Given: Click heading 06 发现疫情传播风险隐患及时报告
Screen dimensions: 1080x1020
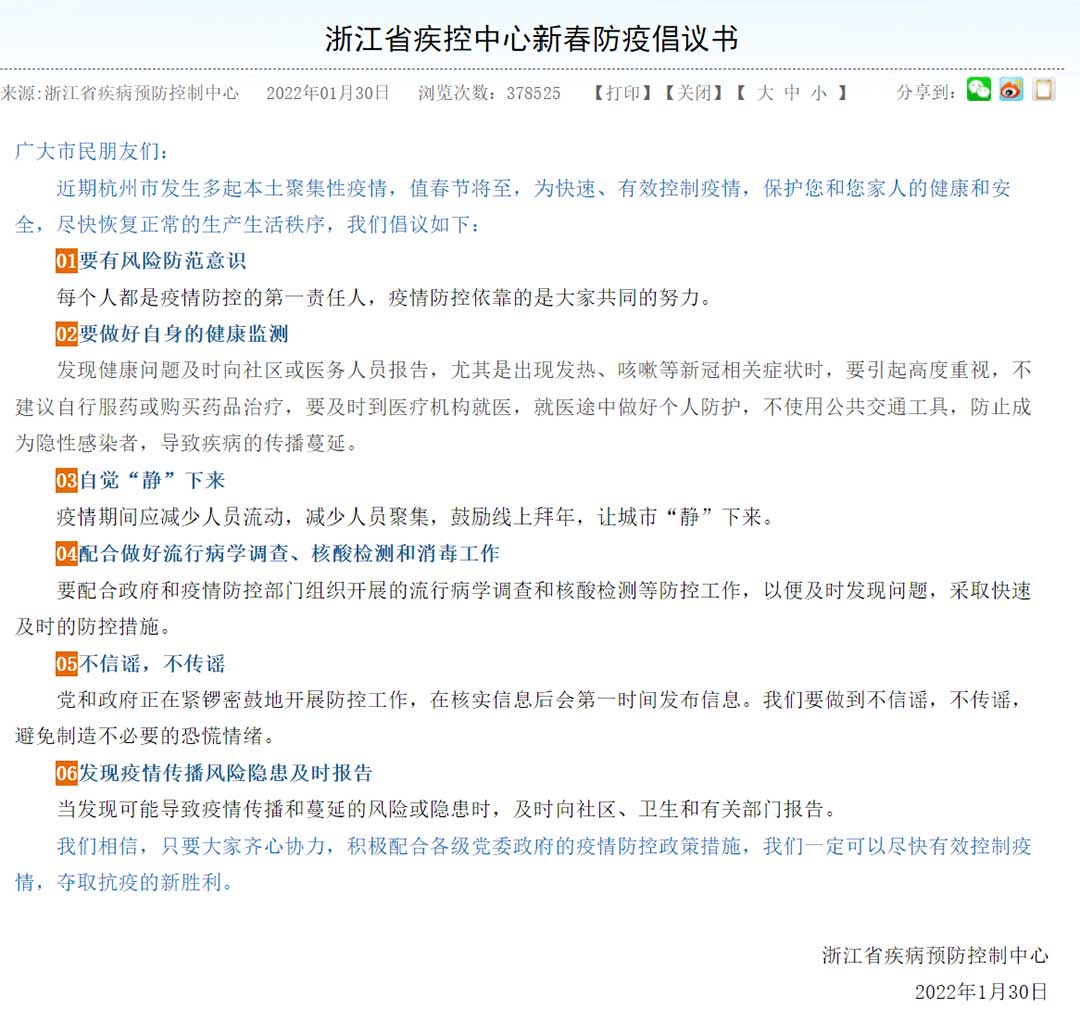Looking at the screenshot, I should click(214, 773).
